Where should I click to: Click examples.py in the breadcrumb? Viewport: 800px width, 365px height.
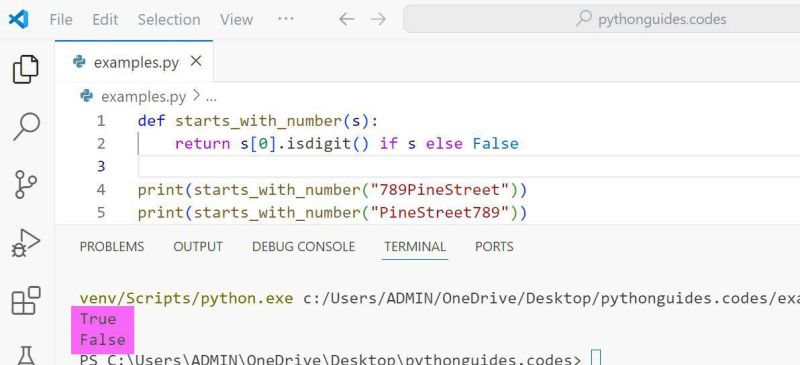coord(143,96)
